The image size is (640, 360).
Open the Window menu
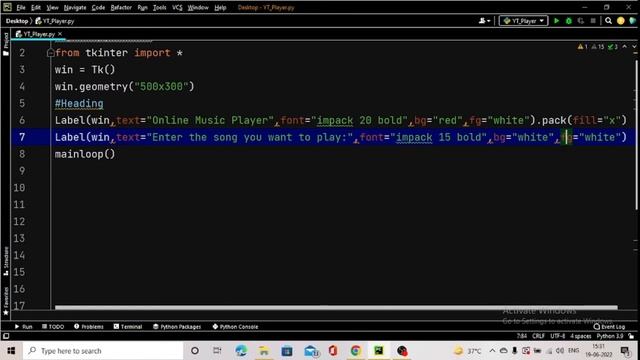pyautogui.click(x=198, y=7)
